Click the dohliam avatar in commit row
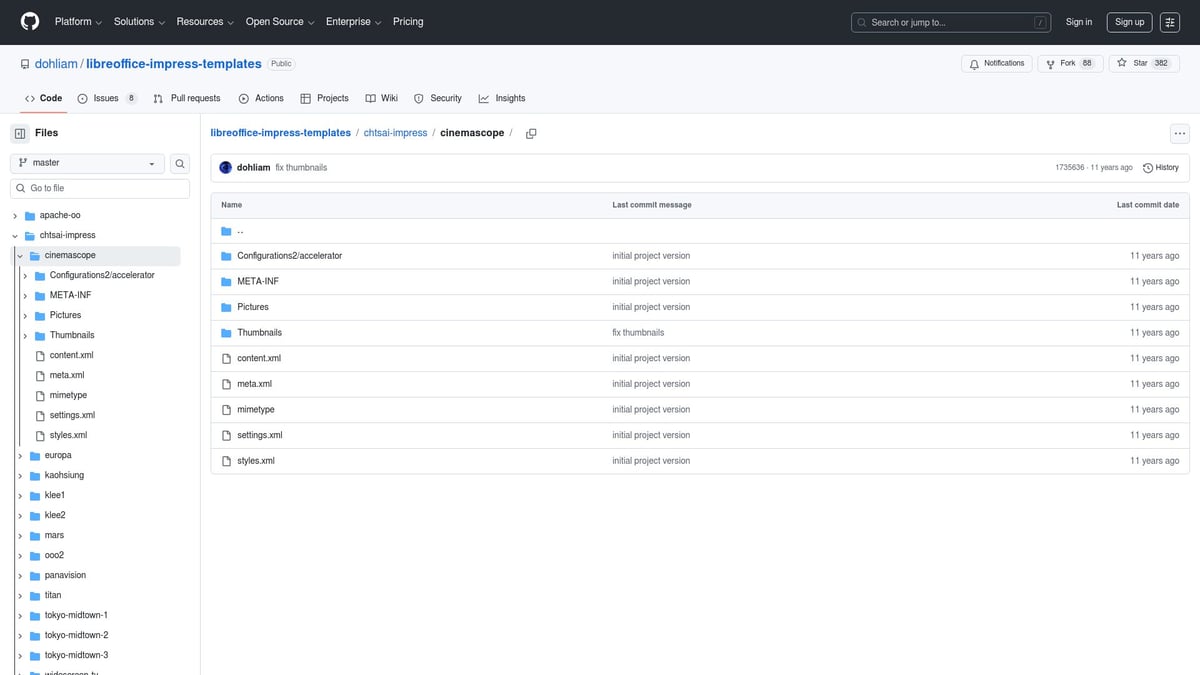 226,167
